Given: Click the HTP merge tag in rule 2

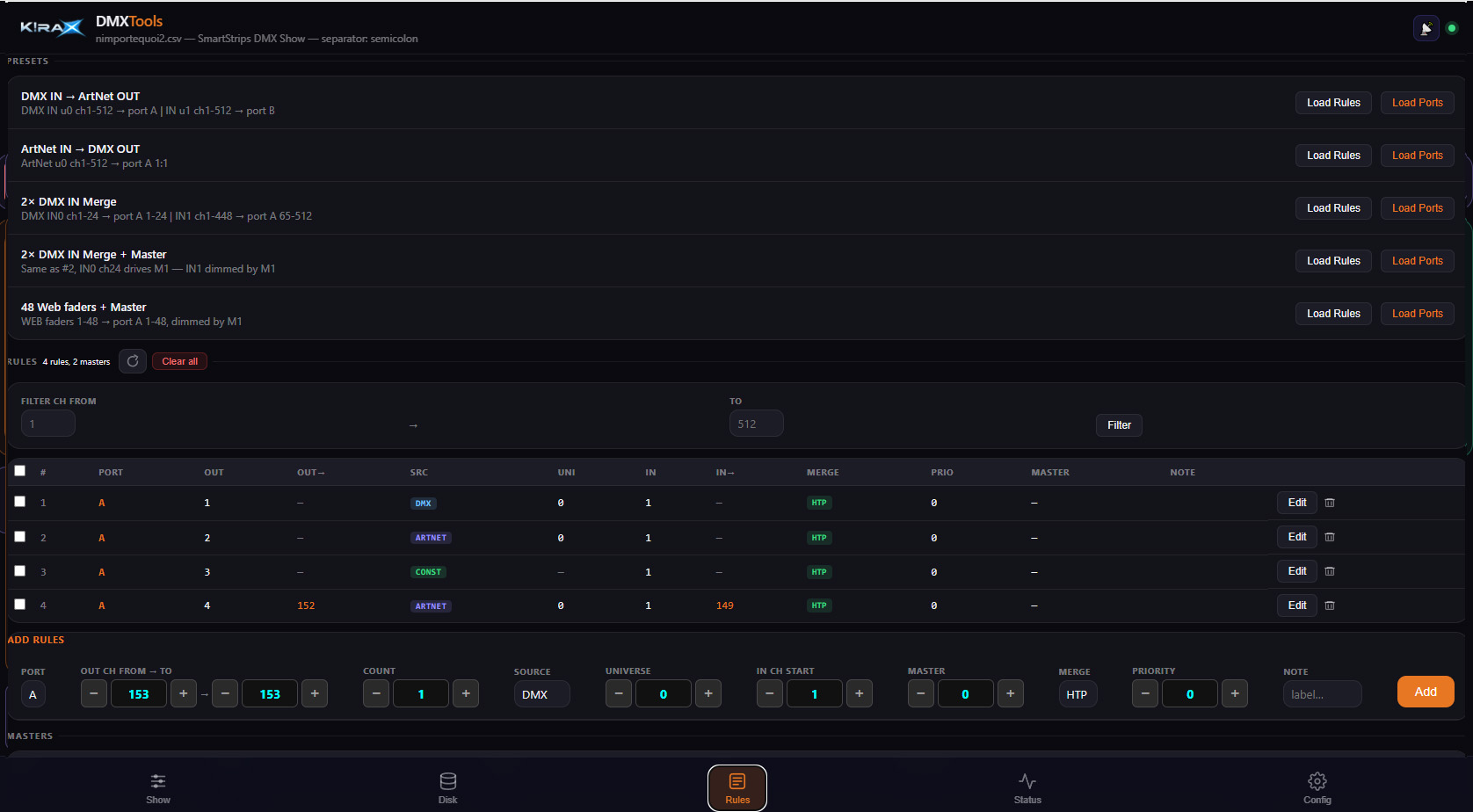Looking at the screenshot, I should point(819,538).
